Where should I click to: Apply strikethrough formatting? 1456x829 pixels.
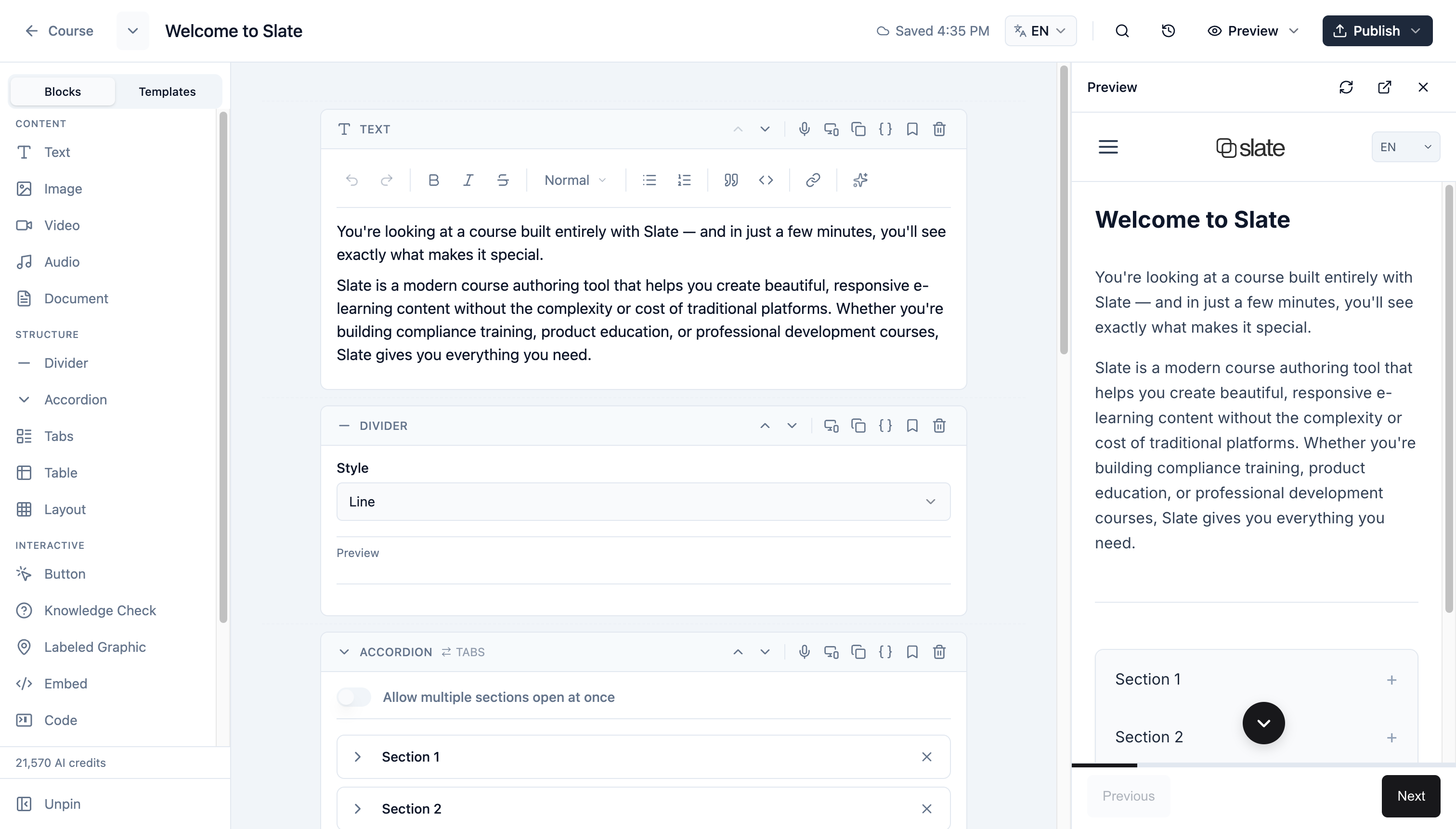coord(503,180)
